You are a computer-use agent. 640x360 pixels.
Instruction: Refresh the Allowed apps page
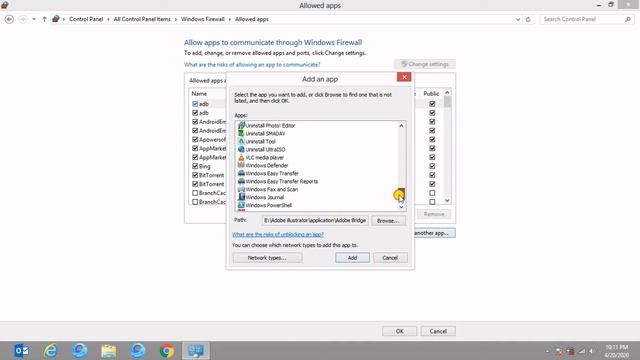point(528,19)
